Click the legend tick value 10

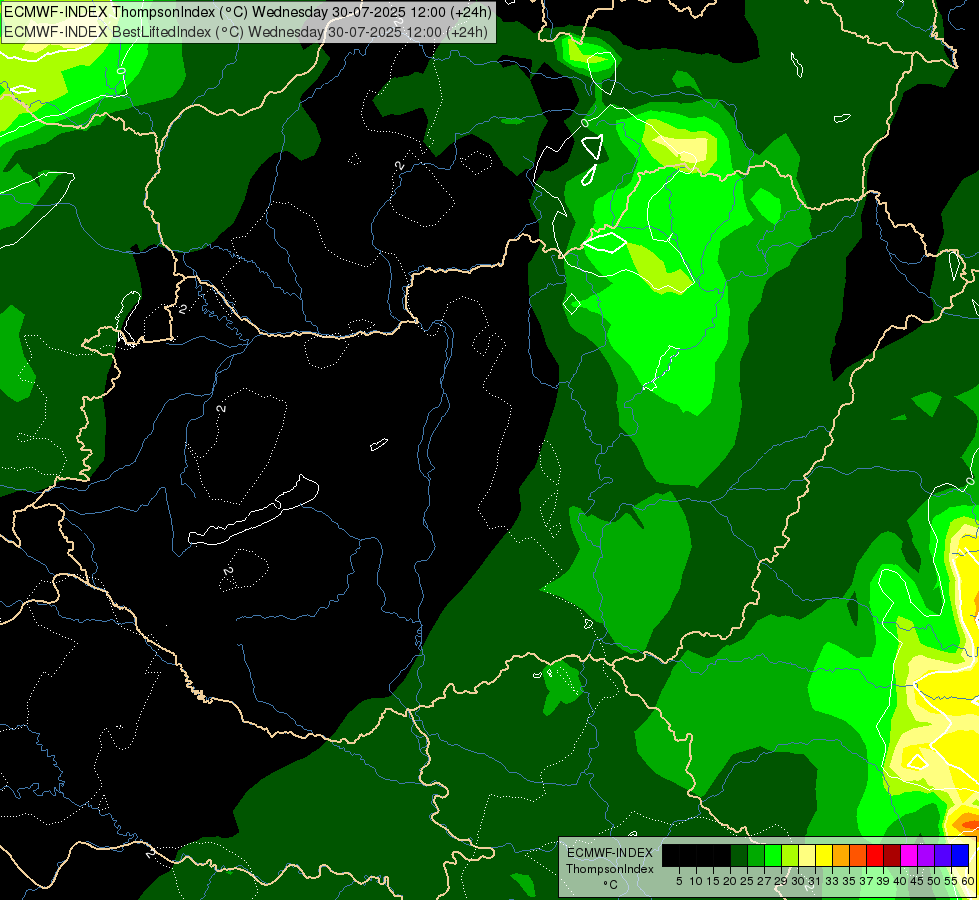[696, 881]
